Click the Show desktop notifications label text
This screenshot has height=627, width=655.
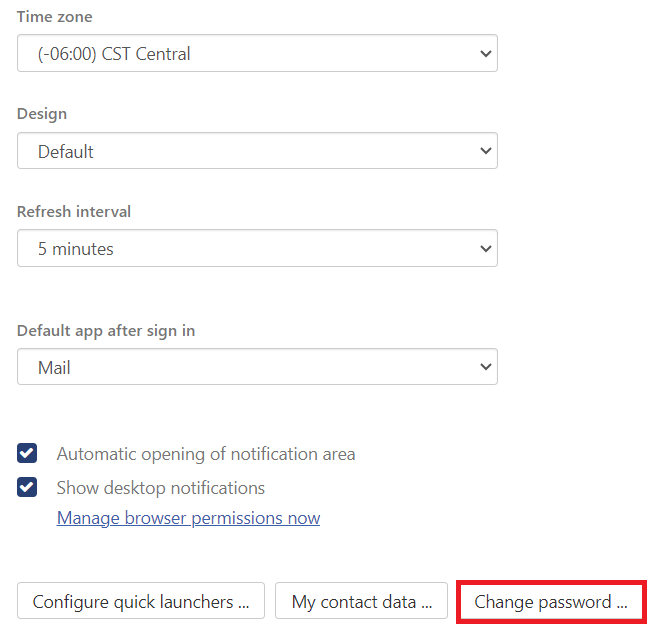click(161, 488)
